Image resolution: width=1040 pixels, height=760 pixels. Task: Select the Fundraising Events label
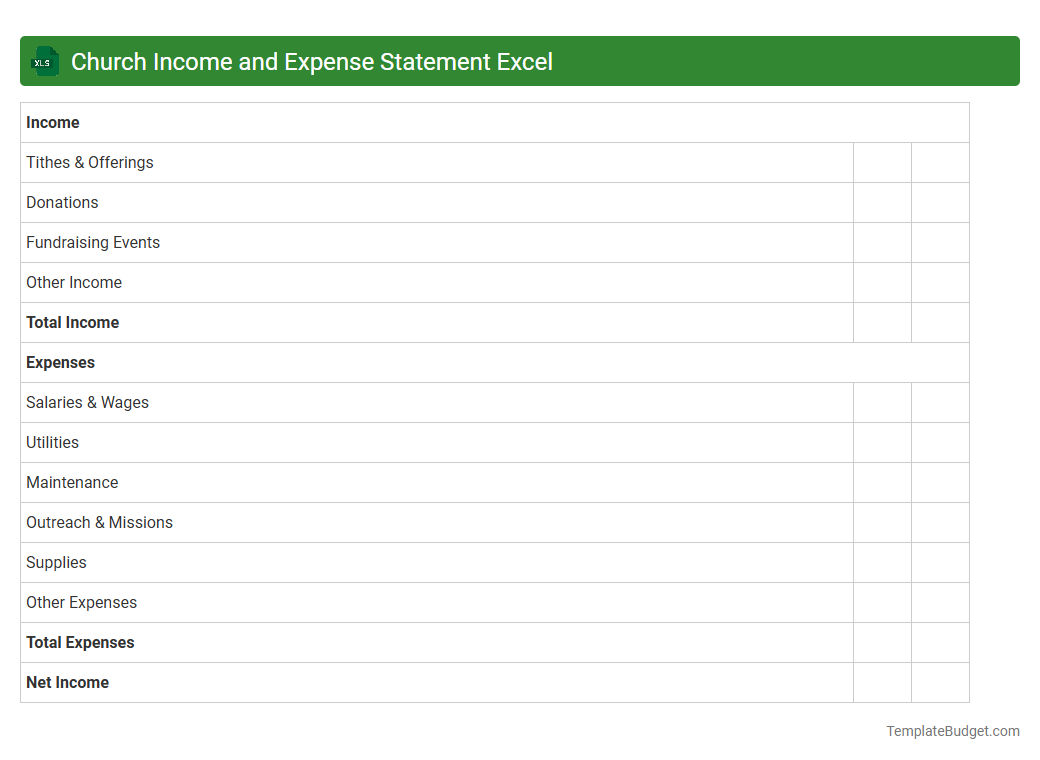92,242
